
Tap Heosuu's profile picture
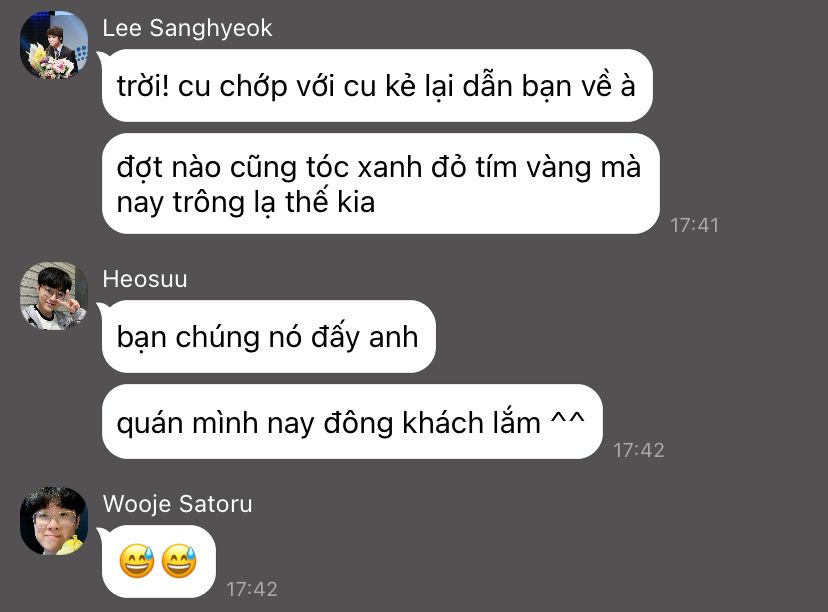point(54,296)
